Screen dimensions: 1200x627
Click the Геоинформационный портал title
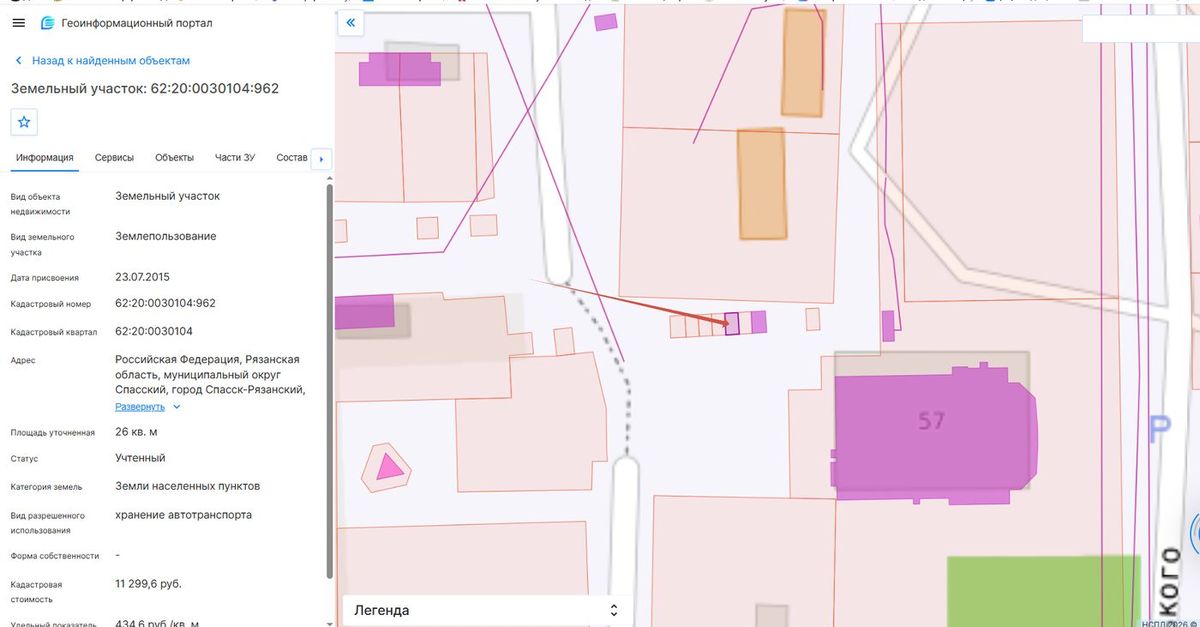137,23
